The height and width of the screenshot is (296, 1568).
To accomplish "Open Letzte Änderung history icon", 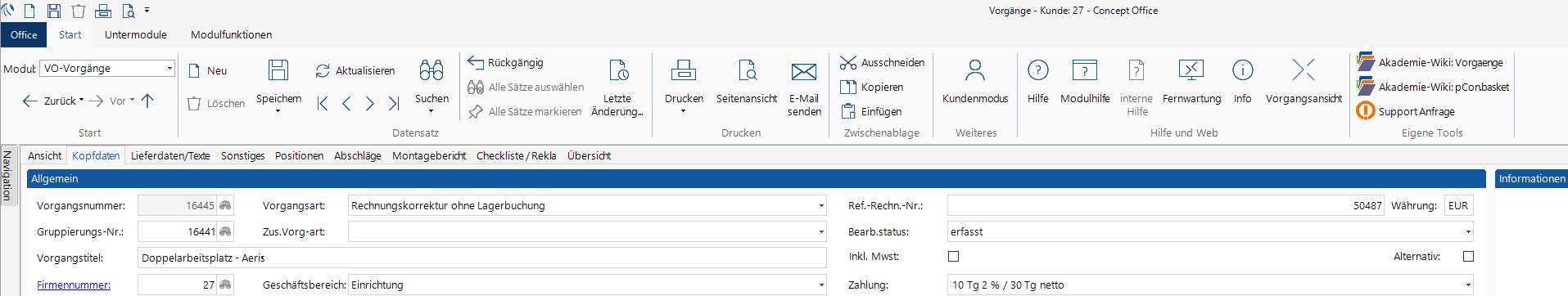I will [618, 70].
